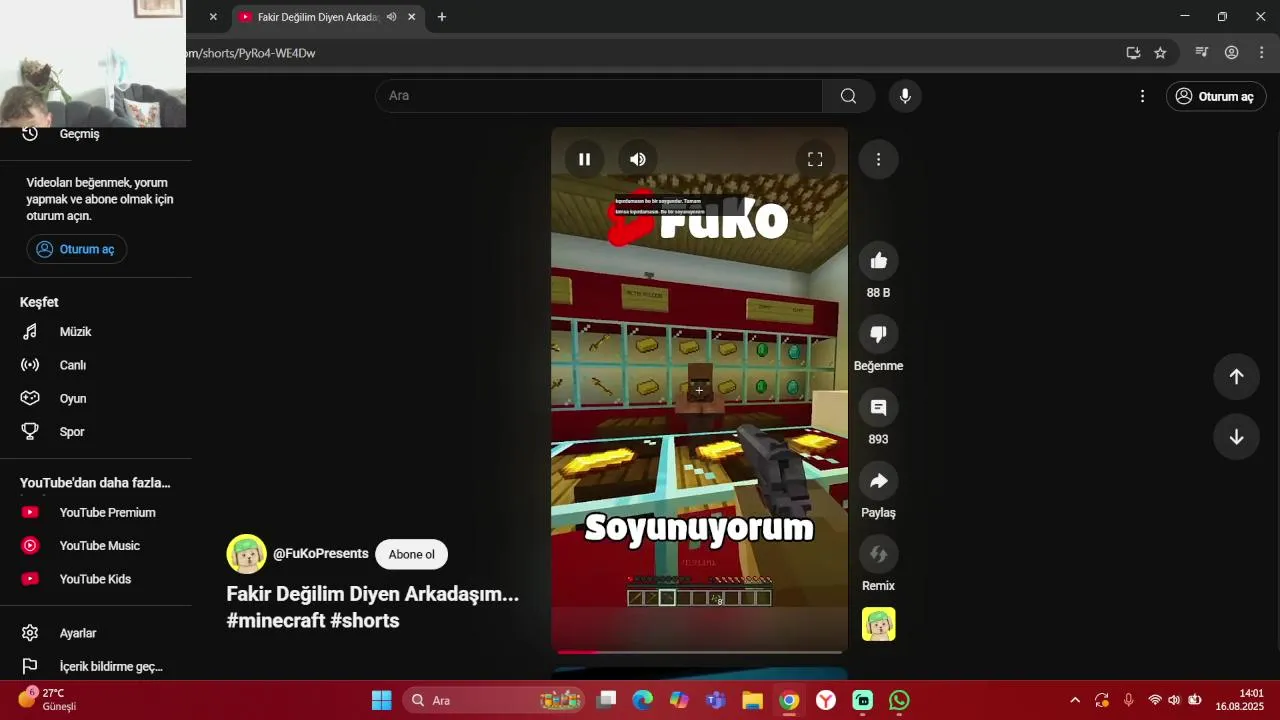Start voice search with the microphone

(905, 96)
